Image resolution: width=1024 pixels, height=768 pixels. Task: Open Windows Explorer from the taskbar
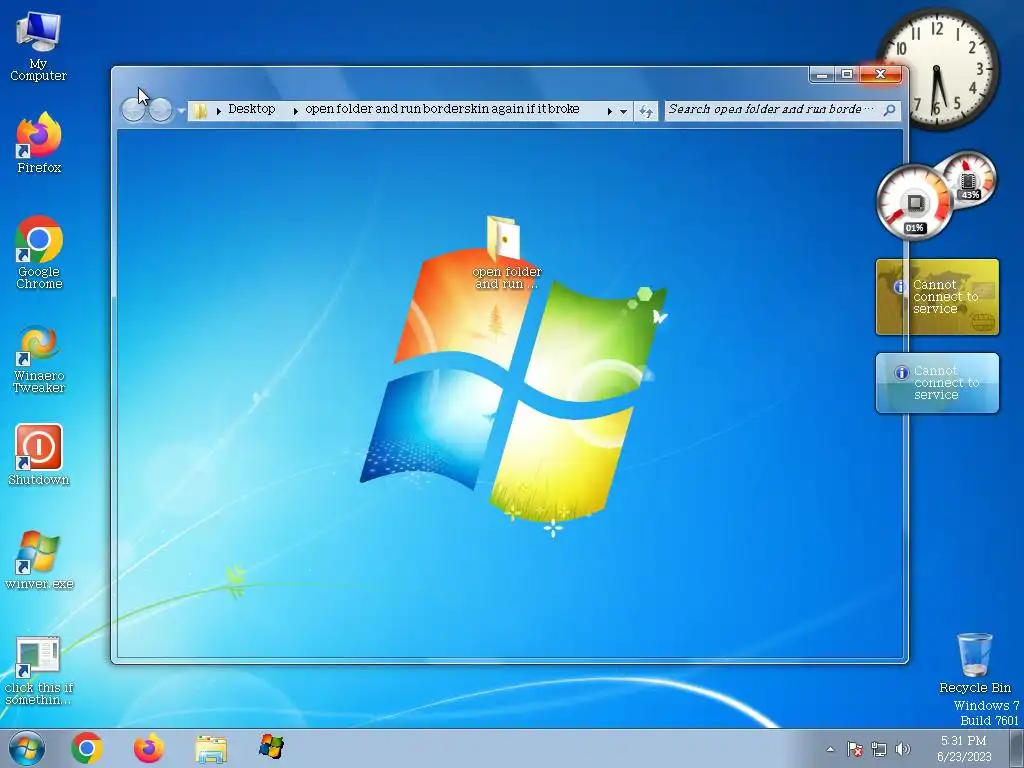click(210, 748)
